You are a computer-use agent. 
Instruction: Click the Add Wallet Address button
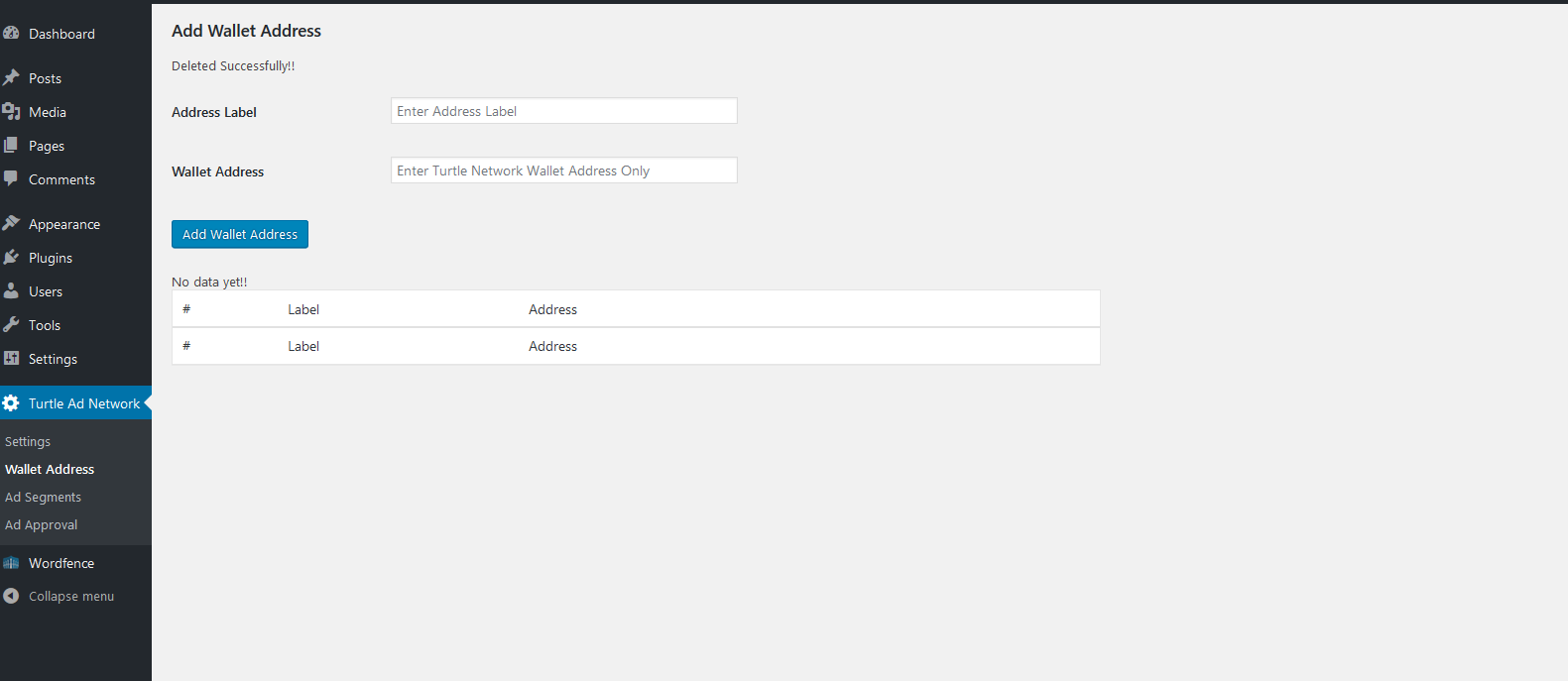click(x=240, y=234)
